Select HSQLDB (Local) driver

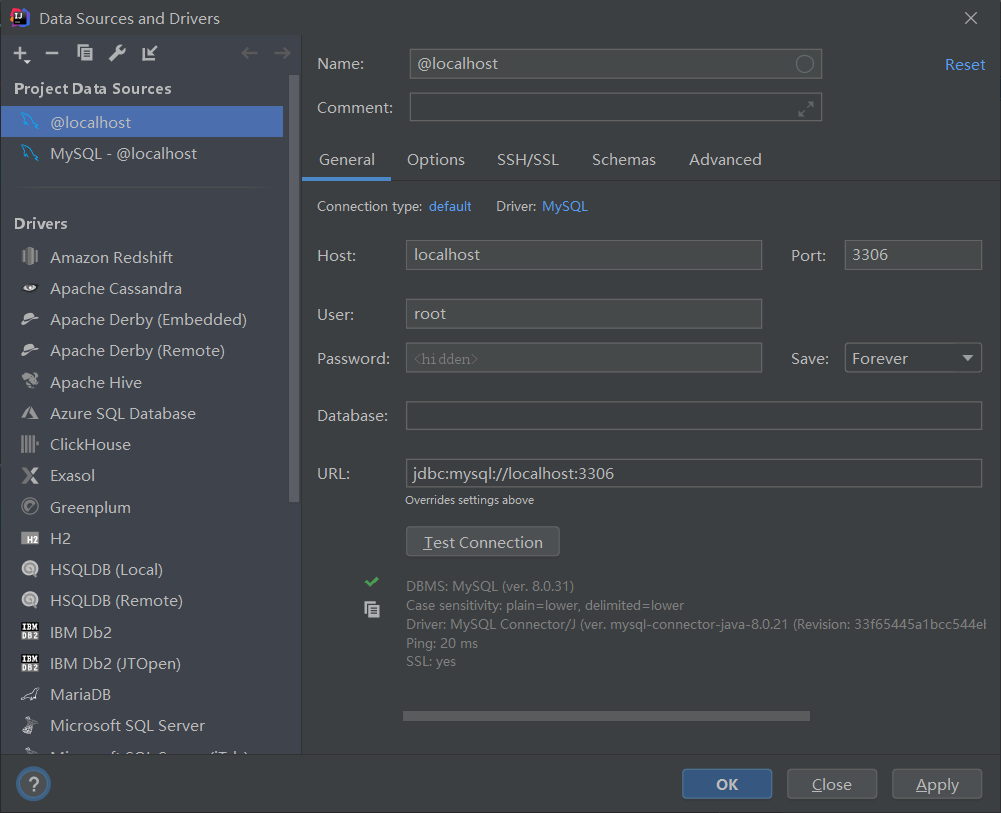[142, 569]
